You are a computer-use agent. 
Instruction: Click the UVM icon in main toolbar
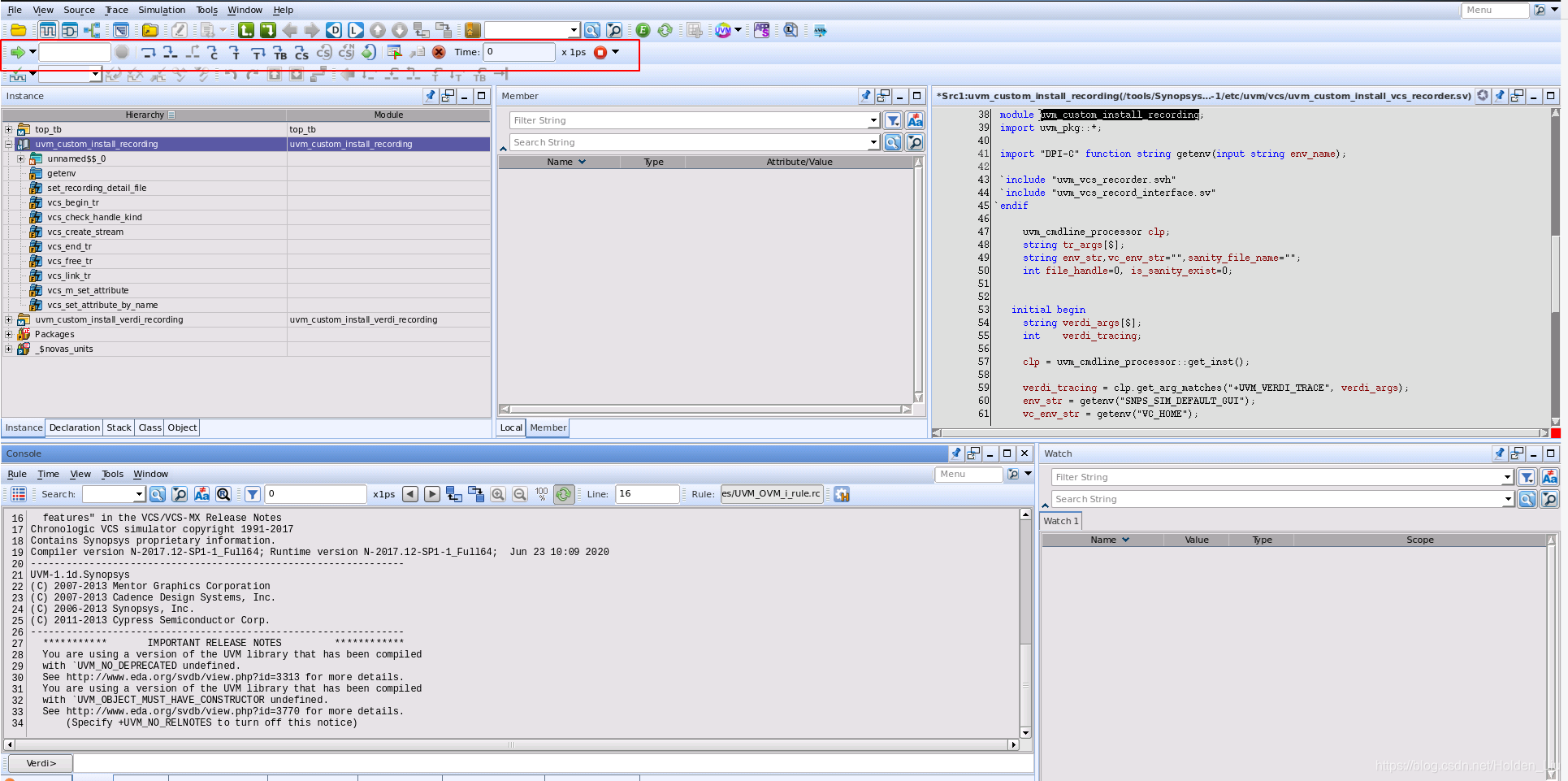click(722, 30)
